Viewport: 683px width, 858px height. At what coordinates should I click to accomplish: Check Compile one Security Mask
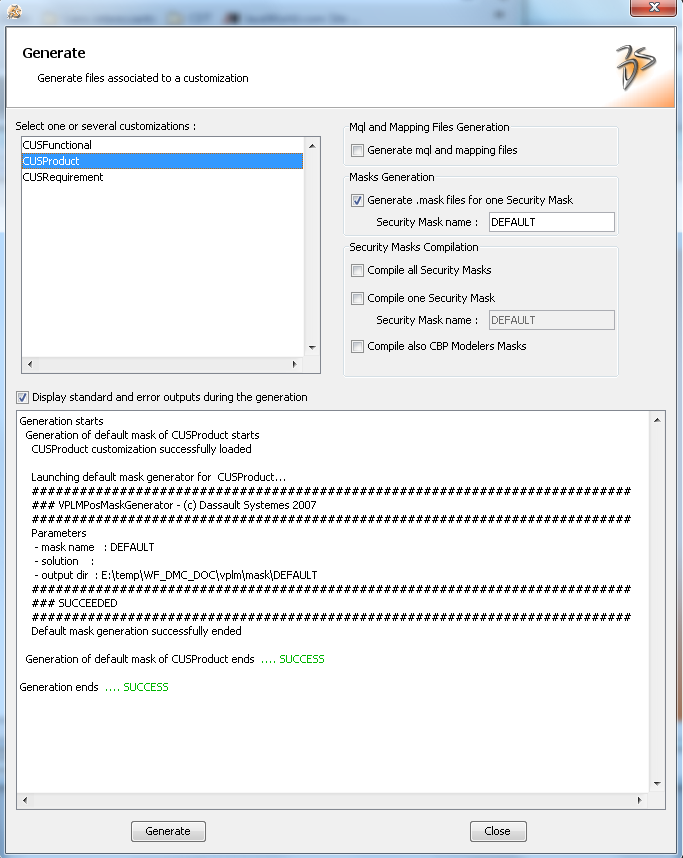point(357,298)
